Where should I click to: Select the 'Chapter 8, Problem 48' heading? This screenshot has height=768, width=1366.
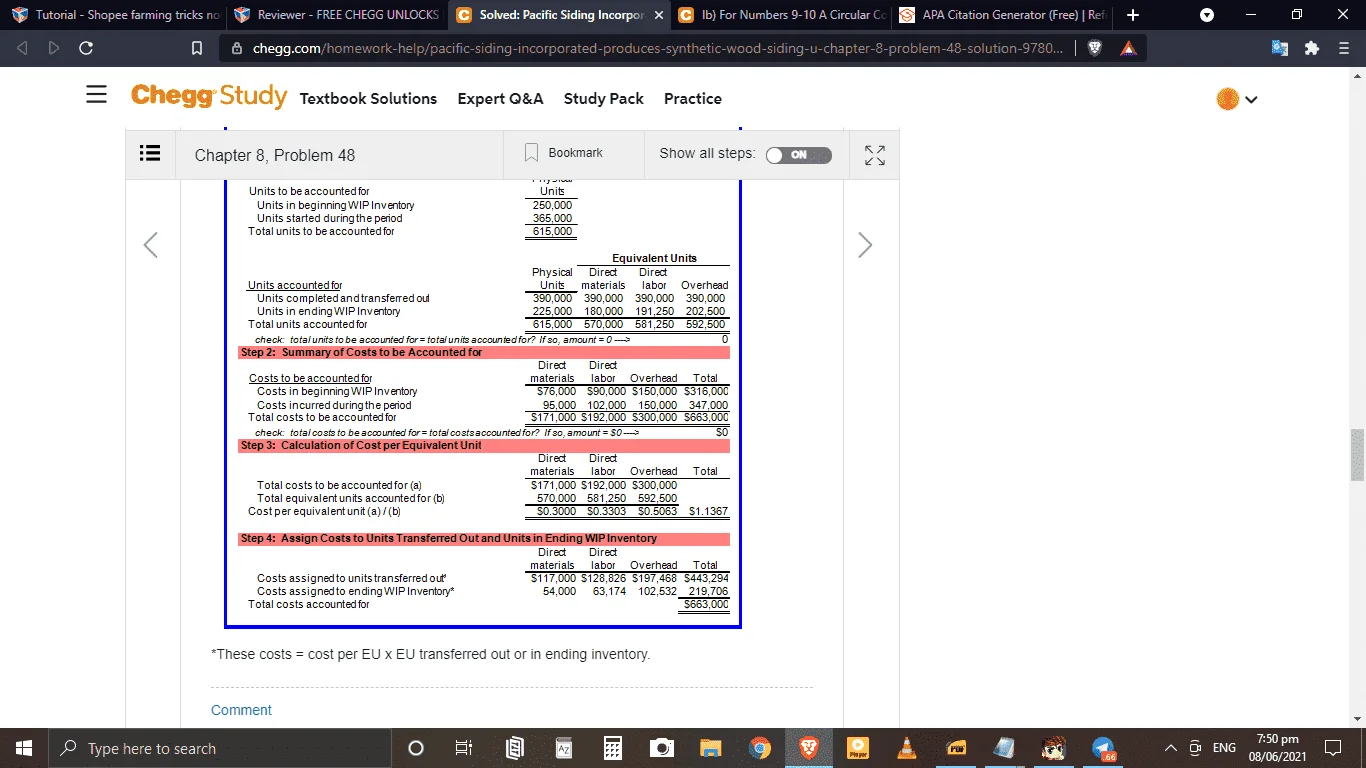tap(275, 155)
